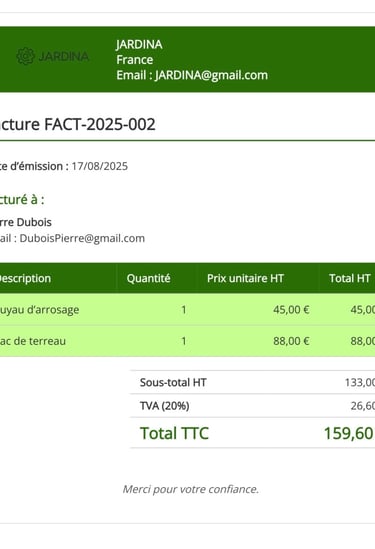
Task: Open the DuboisPierre@gmail.com email address
Action: (x=82, y=238)
